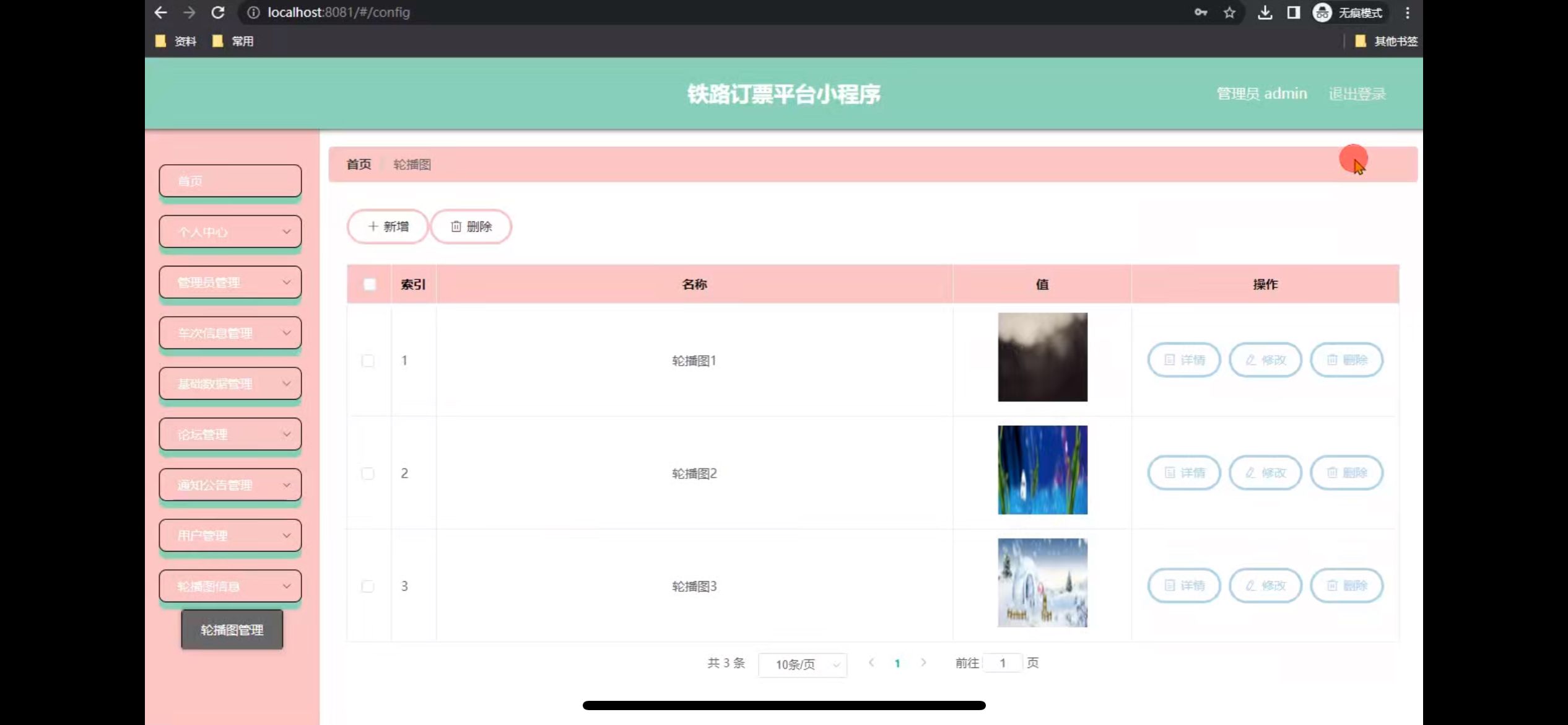1568x725 pixels.
Task: Click the browser back arrow
Action: tap(161, 12)
